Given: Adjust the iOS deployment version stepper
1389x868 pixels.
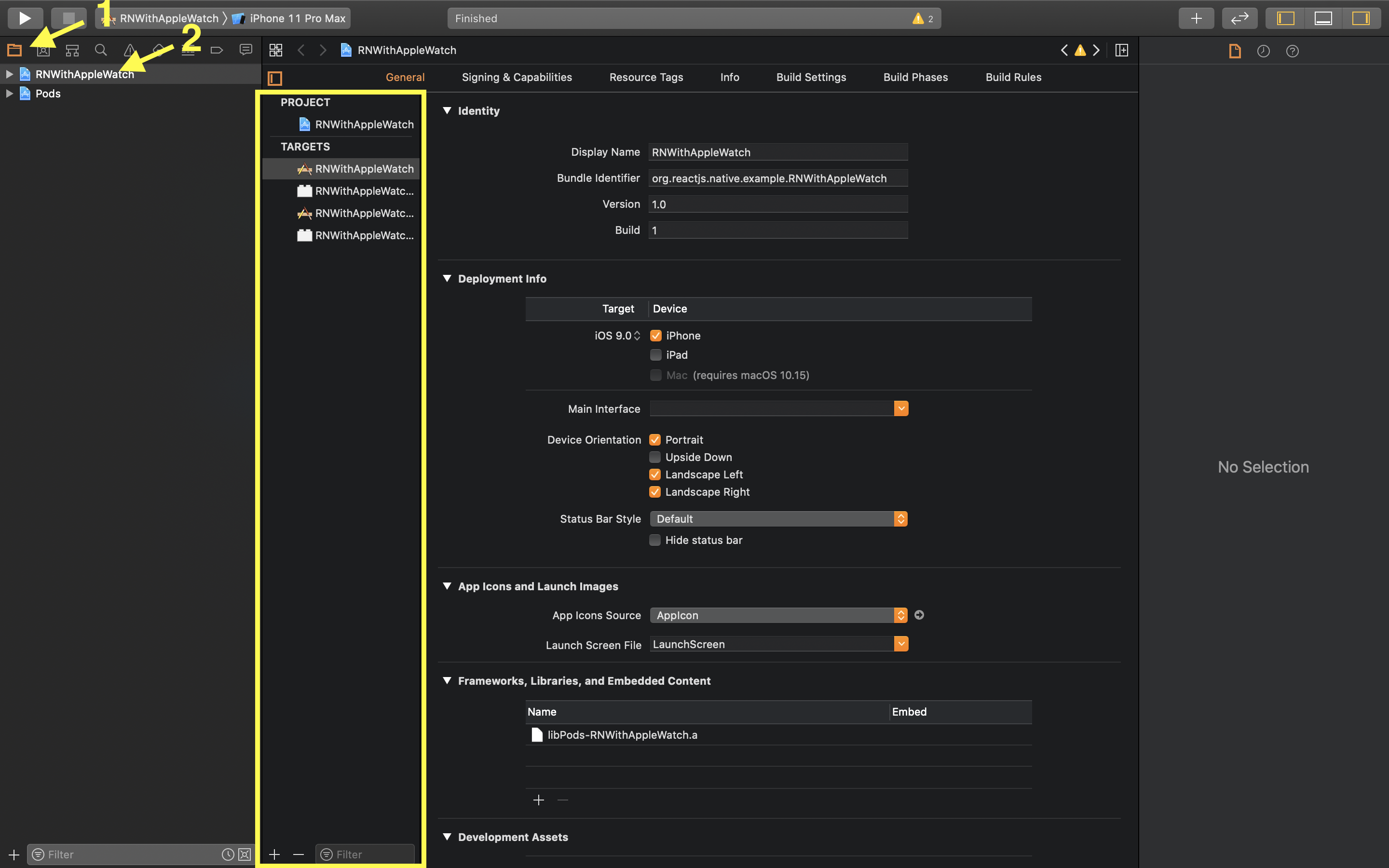Looking at the screenshot, I should (636, 335).
